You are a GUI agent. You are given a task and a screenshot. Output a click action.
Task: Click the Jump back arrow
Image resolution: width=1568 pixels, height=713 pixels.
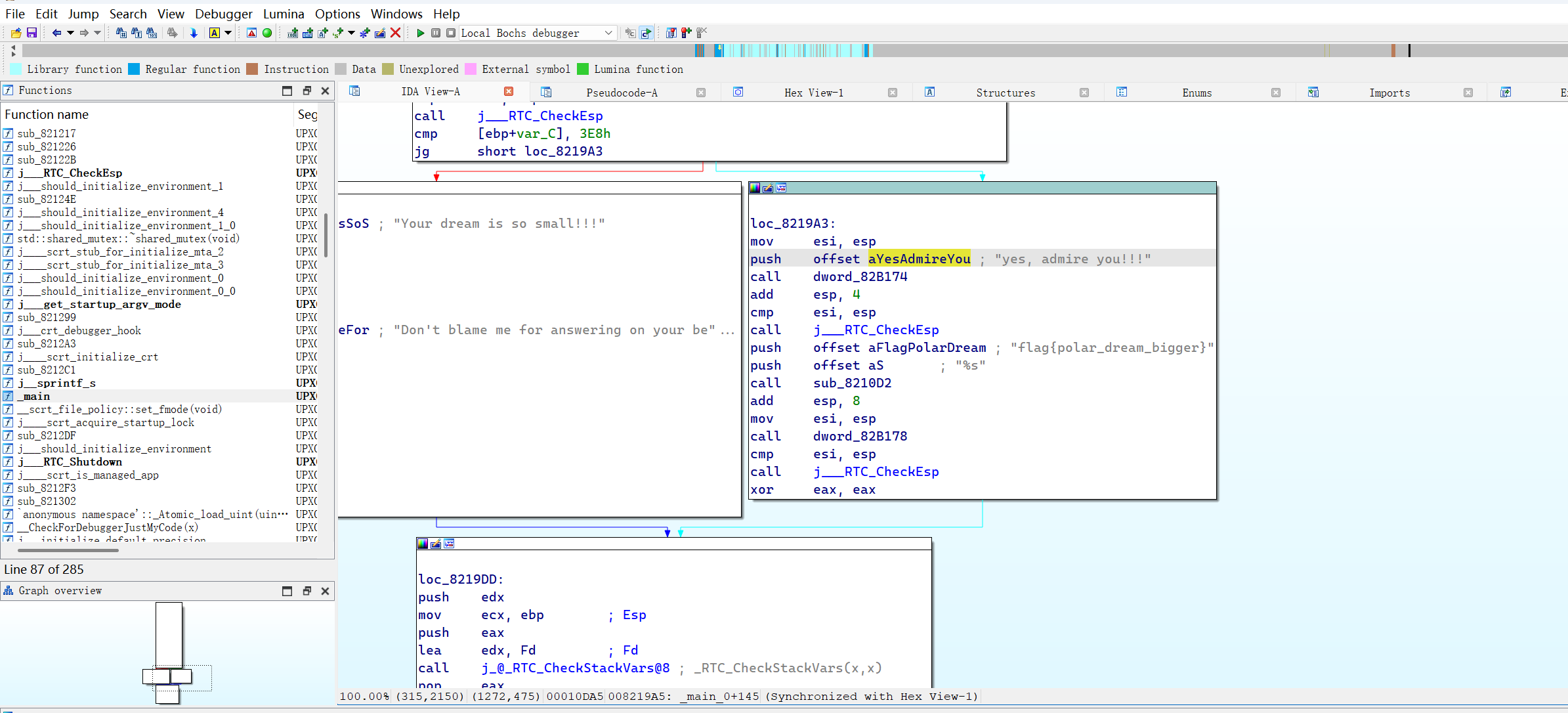pos(56,33)
